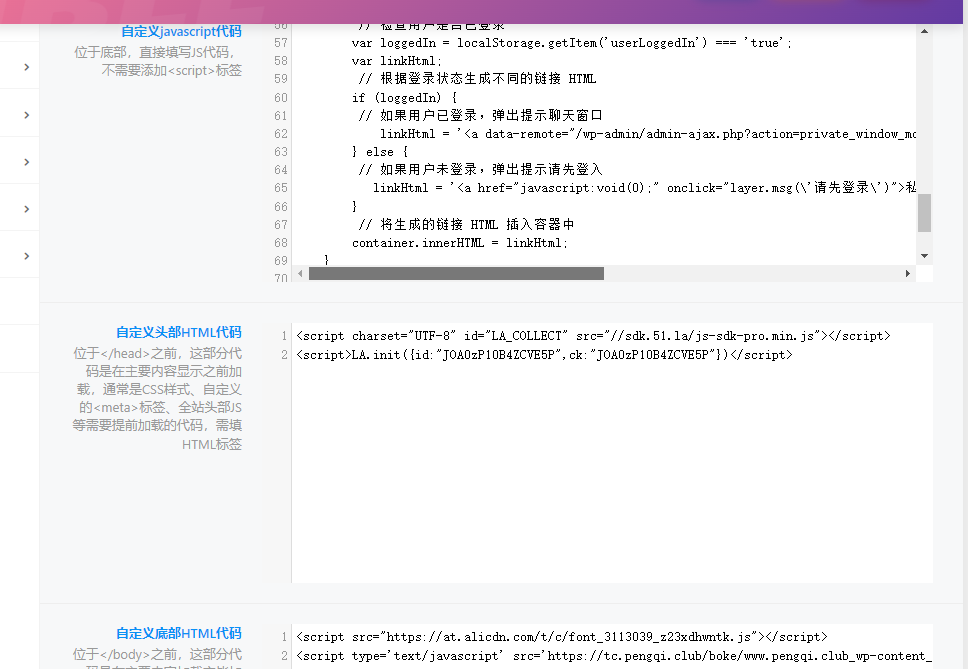Image resolution: width=968 pixels, height=669 pixels.
Task: Click the tc.pengqi.club script line in footer editor
Action: pos(613,656)
